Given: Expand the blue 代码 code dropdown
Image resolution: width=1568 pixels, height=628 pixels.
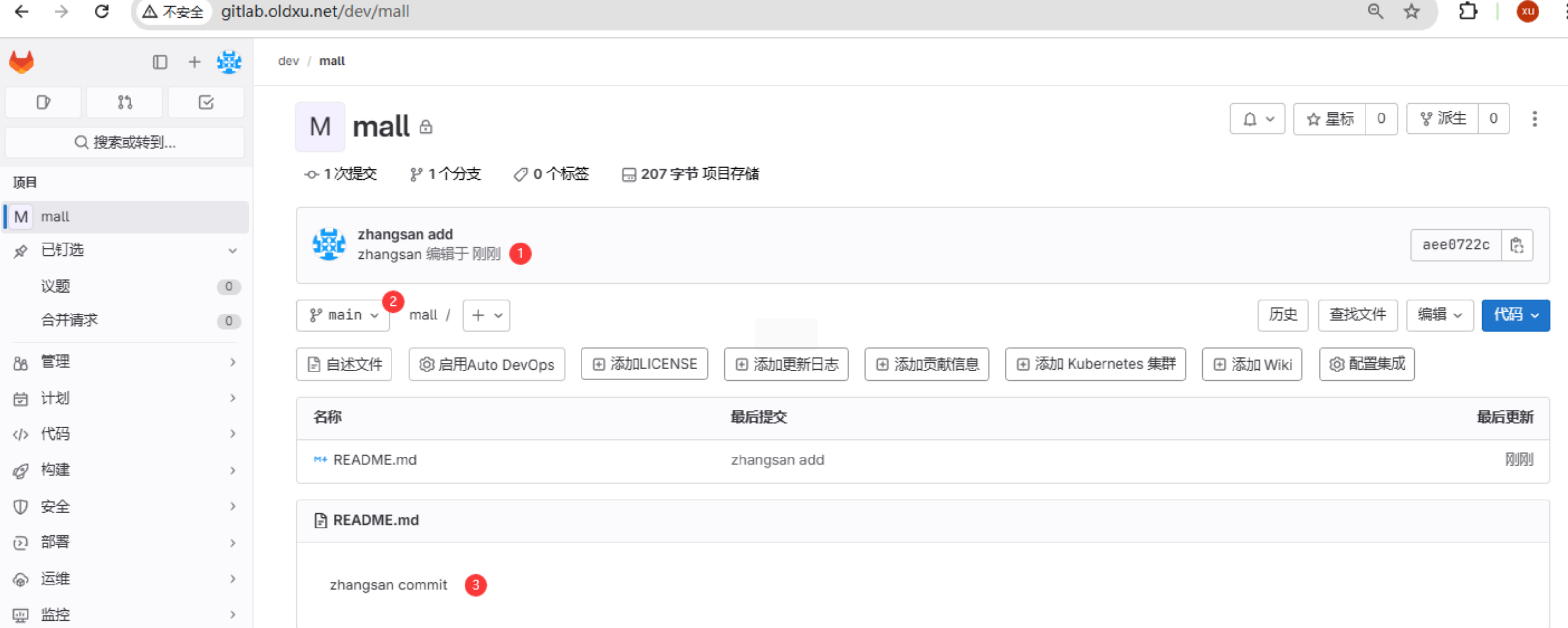Looking at the screenshot, I should 1515,314.
